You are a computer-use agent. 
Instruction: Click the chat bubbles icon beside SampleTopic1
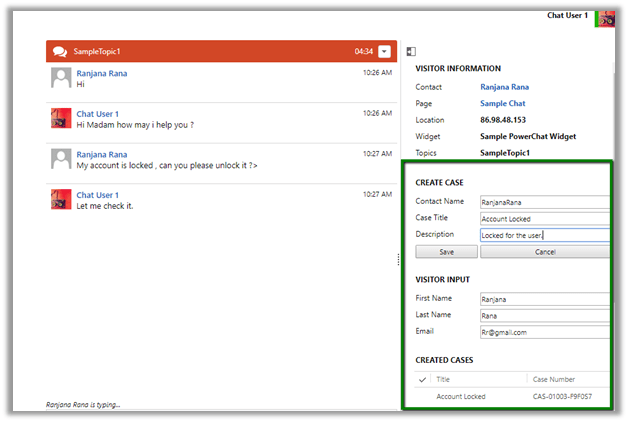click(60, 51)
